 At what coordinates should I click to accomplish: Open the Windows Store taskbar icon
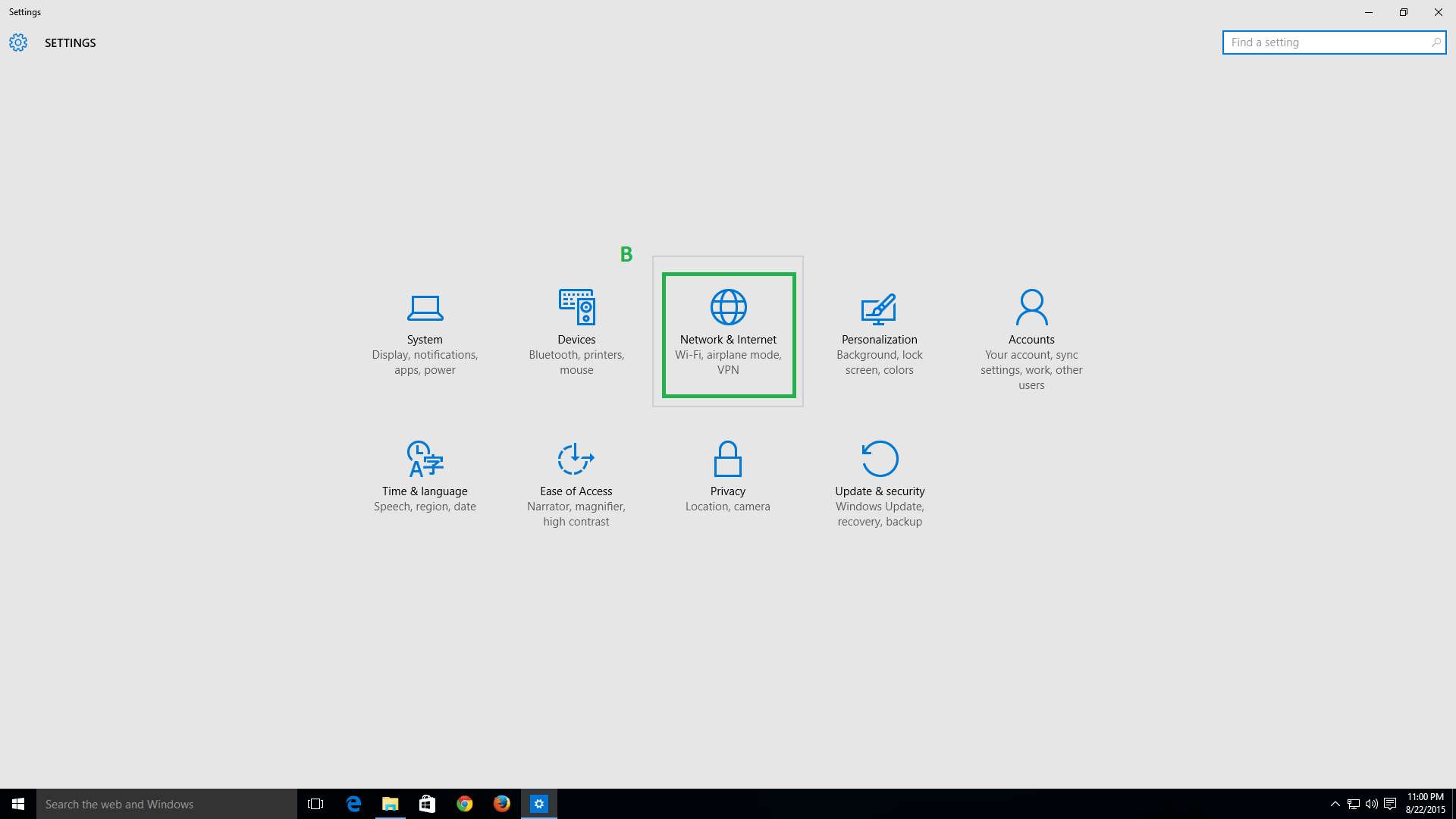click(428, 804)
